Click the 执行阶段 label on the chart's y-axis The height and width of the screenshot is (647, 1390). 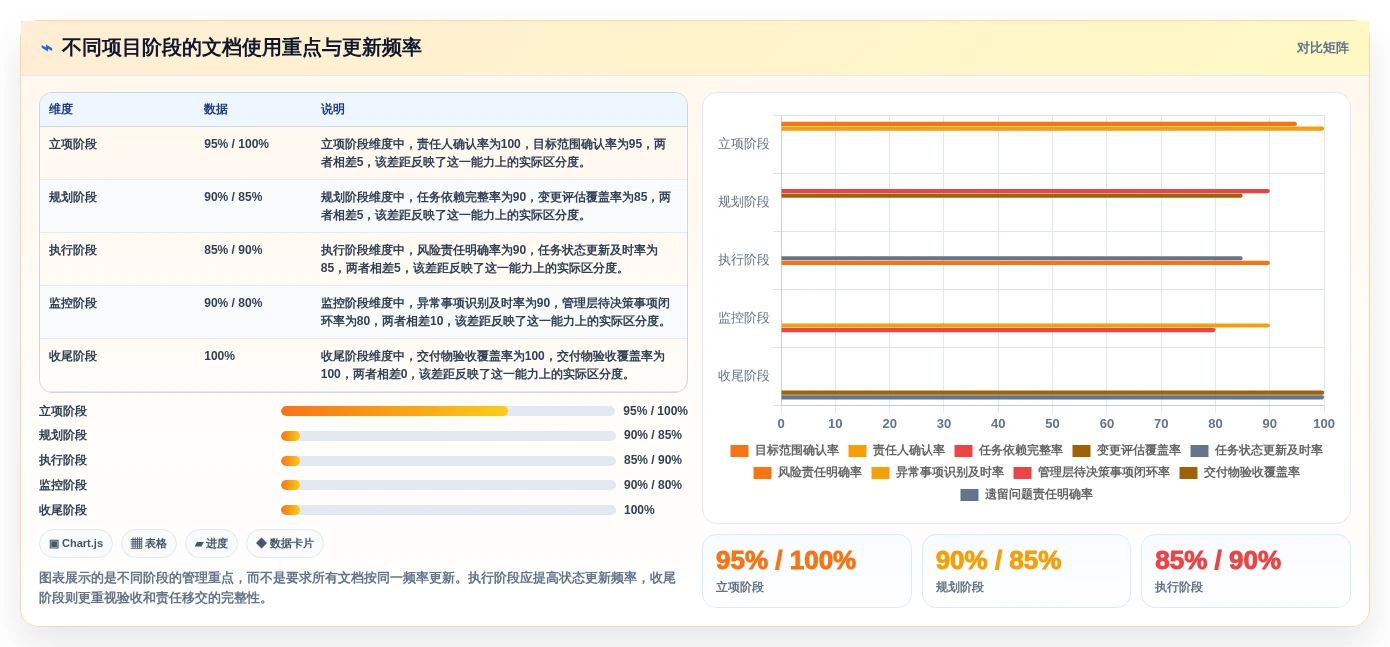744,259
